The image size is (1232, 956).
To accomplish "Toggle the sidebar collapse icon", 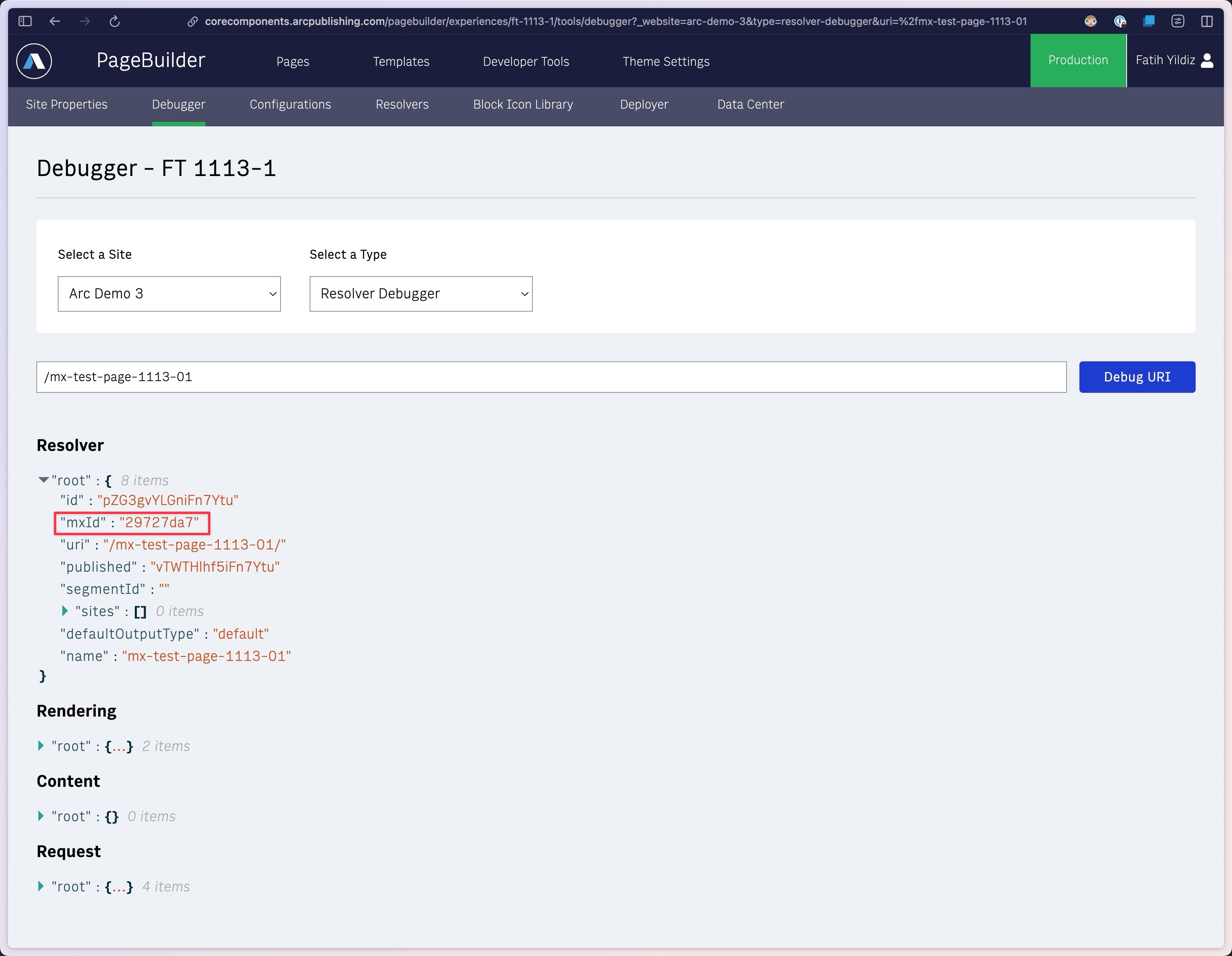I will tap(25, 20).
